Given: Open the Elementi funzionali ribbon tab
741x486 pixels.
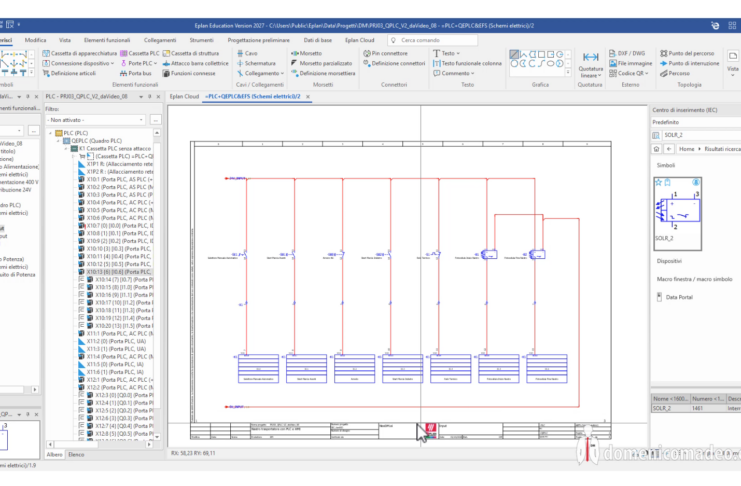Looking at the screenshot, I should coord(107,40).
